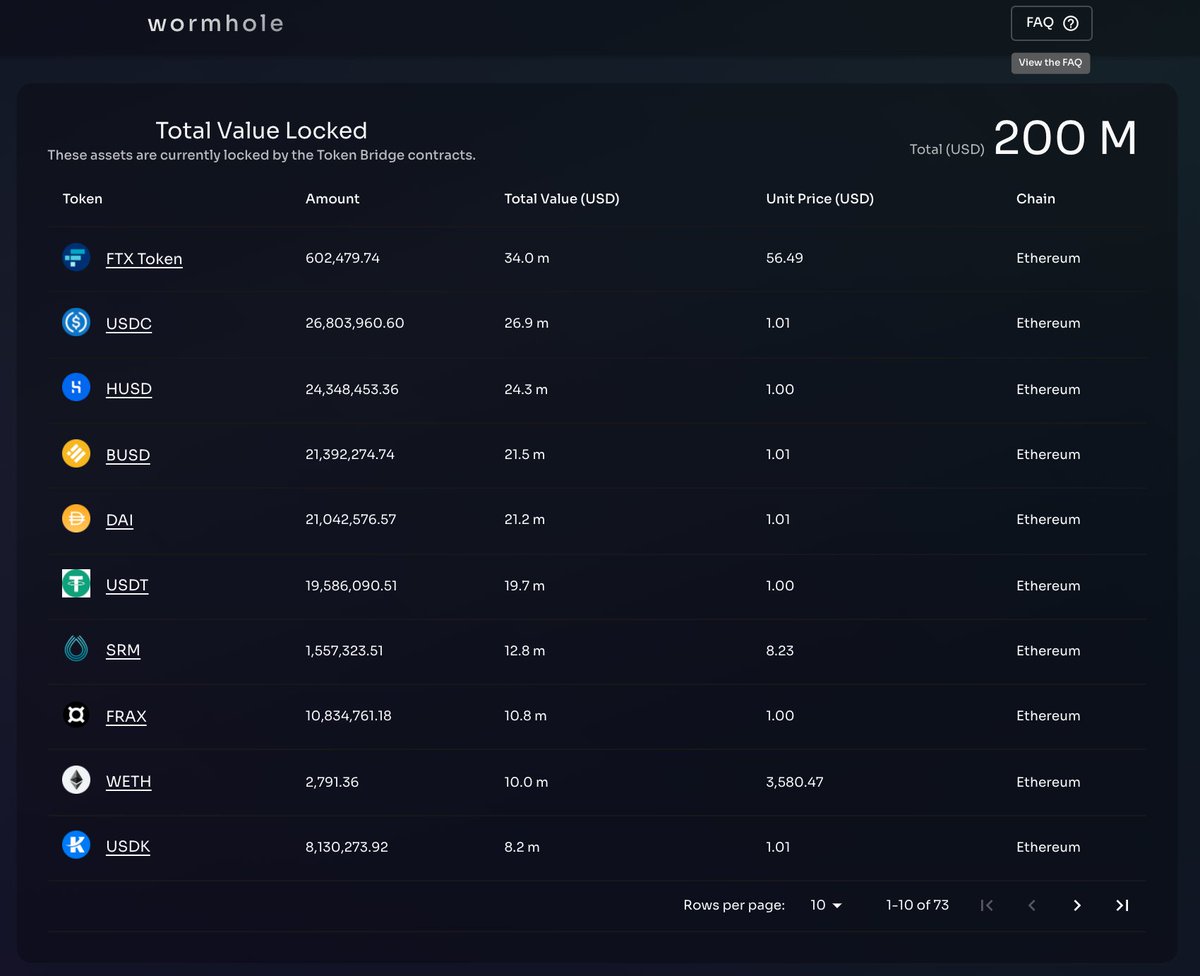
Task: Click the DAI token icon
Action: [76, 518]
